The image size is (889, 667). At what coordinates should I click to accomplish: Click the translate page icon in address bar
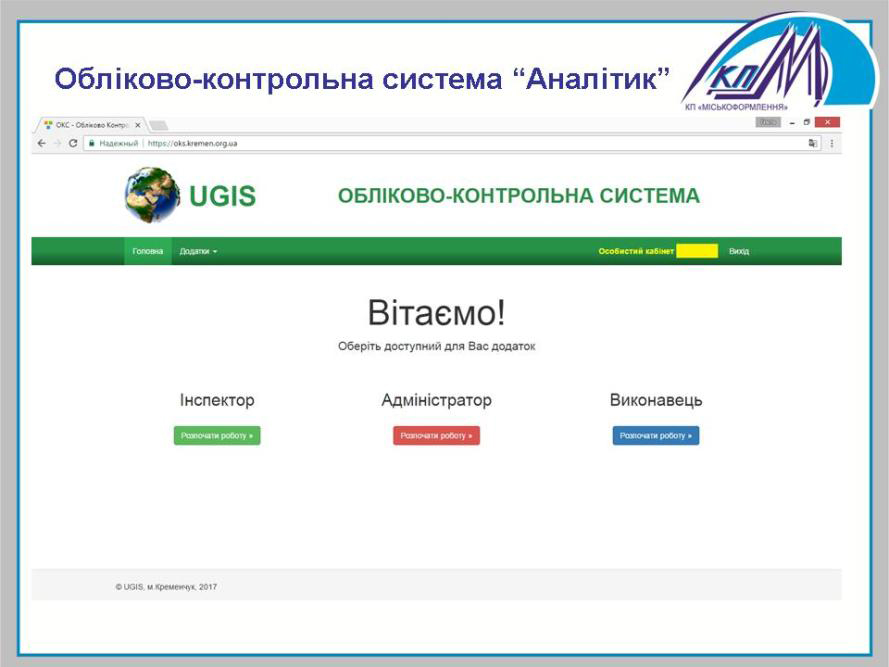(813, 143)
